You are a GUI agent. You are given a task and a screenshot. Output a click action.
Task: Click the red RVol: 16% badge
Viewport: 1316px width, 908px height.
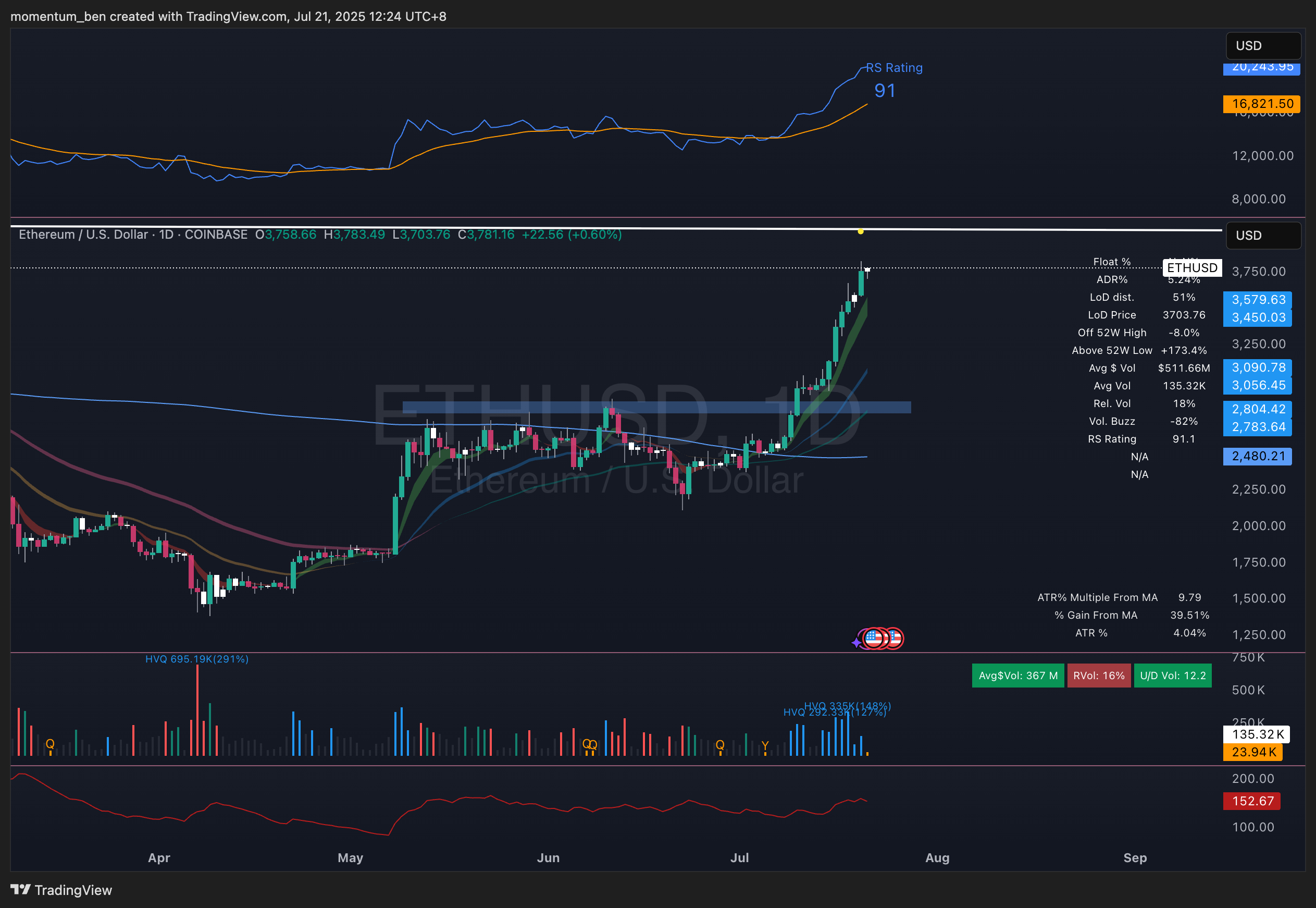point(1098,676)
